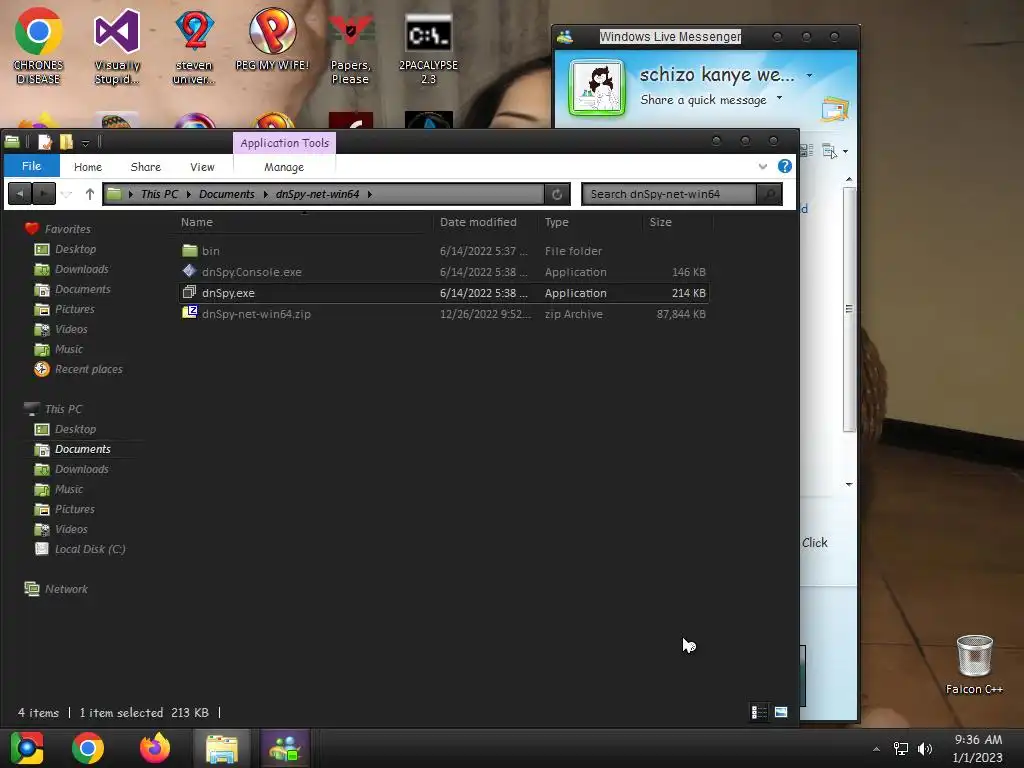Open the Customize Quick Access Toolbar dropdown
This screenshot has height=768, width=1024.
[x=85, y=142]
